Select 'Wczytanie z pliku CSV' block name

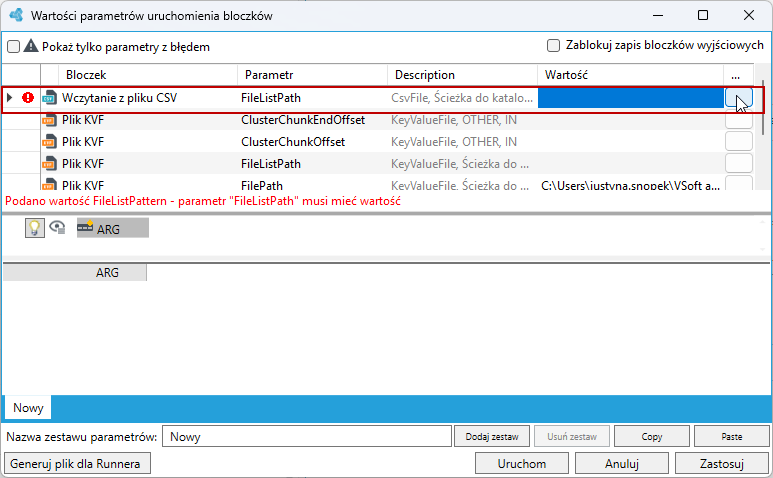coord(119,98)
